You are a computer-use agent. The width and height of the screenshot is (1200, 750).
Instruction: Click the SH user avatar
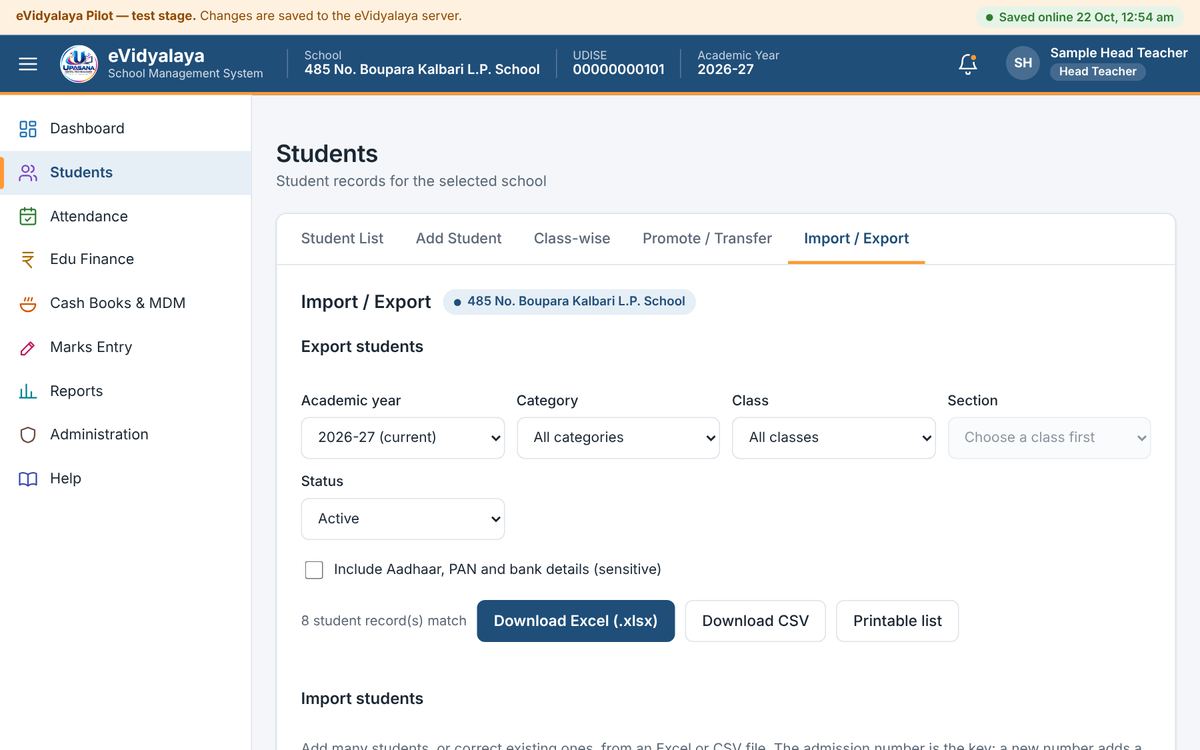pyautogui.click(x=1023, y=63)
